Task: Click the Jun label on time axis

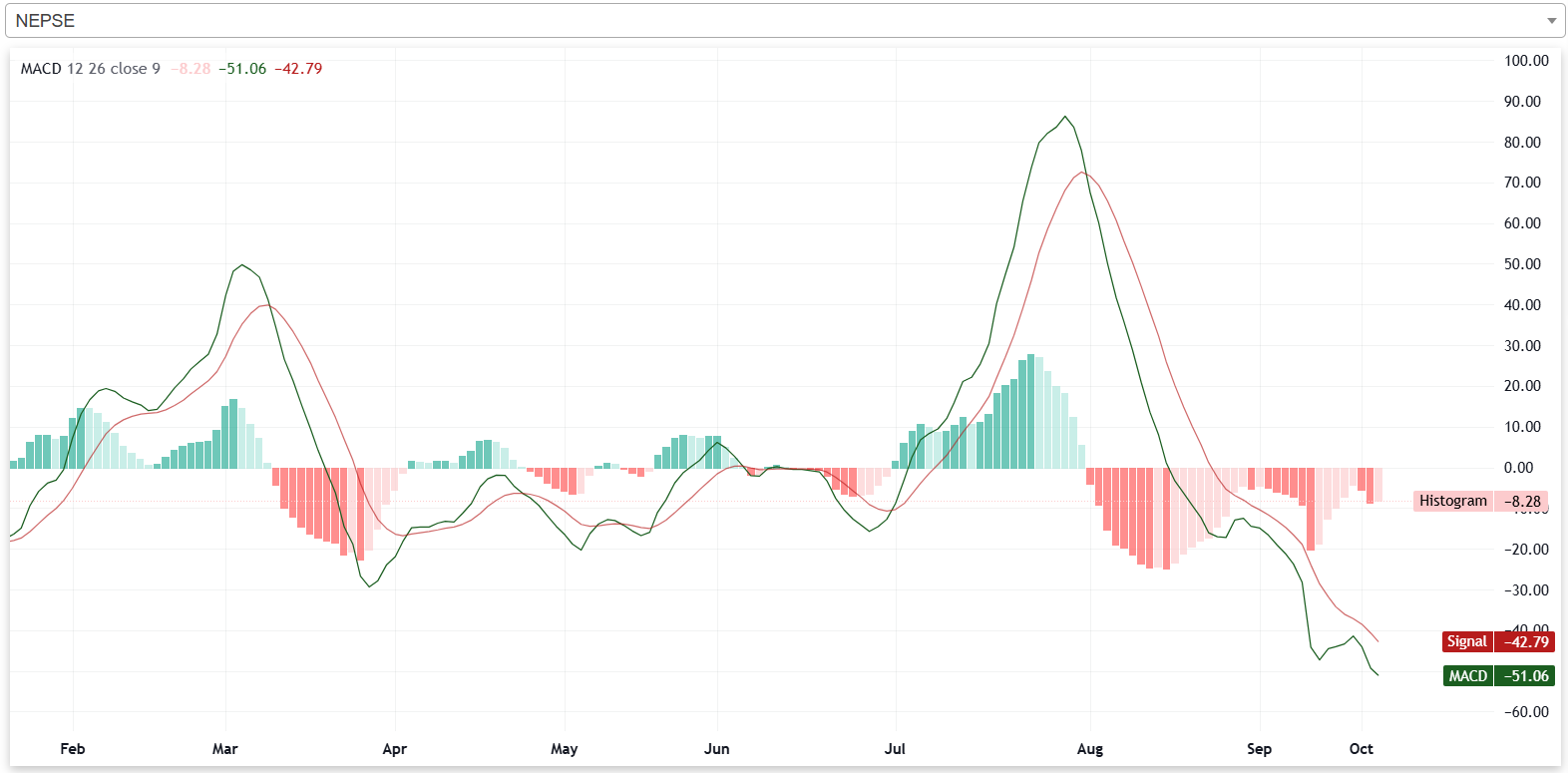Action: 716,749
